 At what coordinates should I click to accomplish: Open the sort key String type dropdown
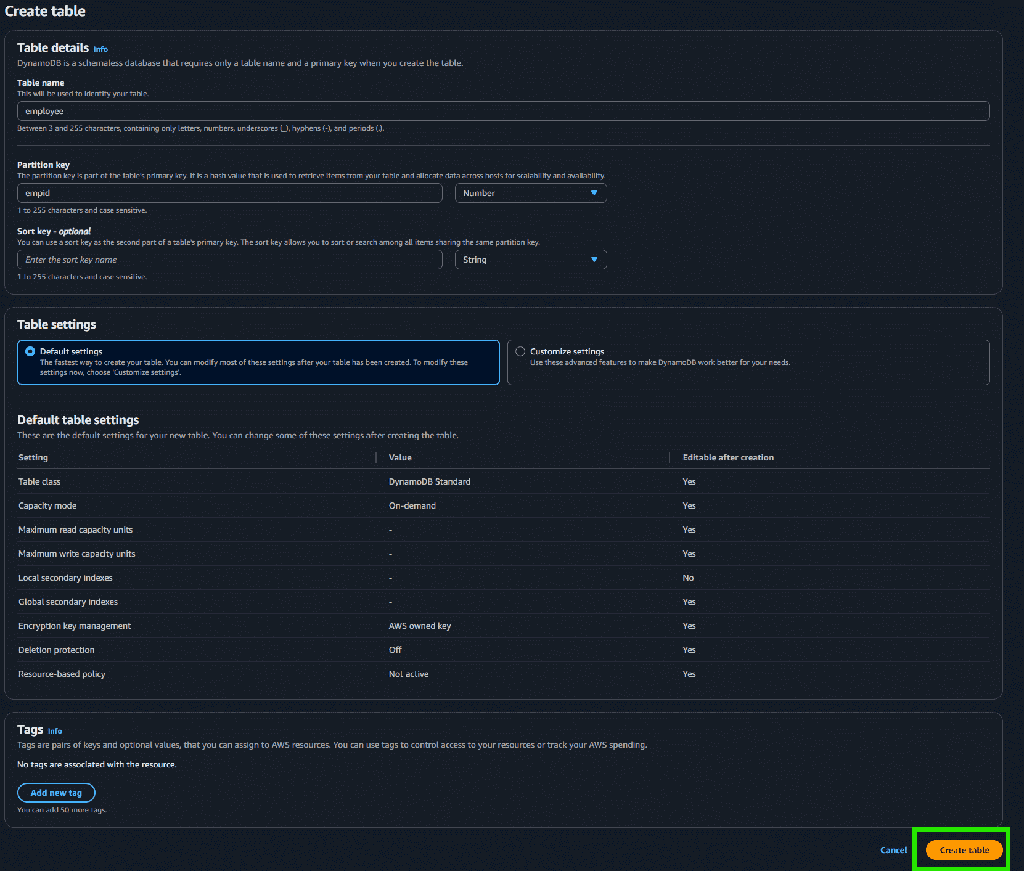coord(530,260)
